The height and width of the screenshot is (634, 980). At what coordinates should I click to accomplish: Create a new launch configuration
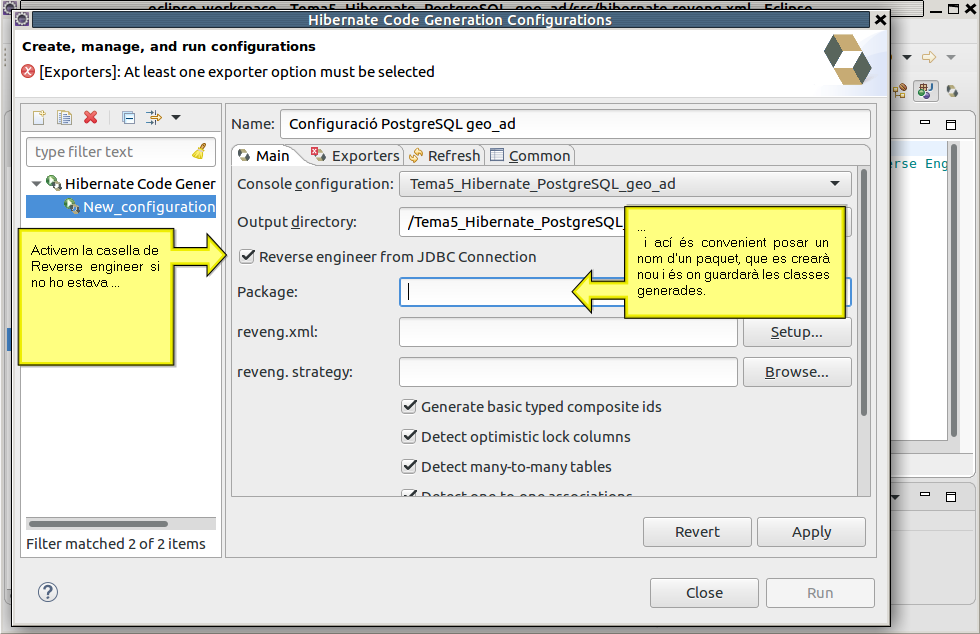pos(39,118)
